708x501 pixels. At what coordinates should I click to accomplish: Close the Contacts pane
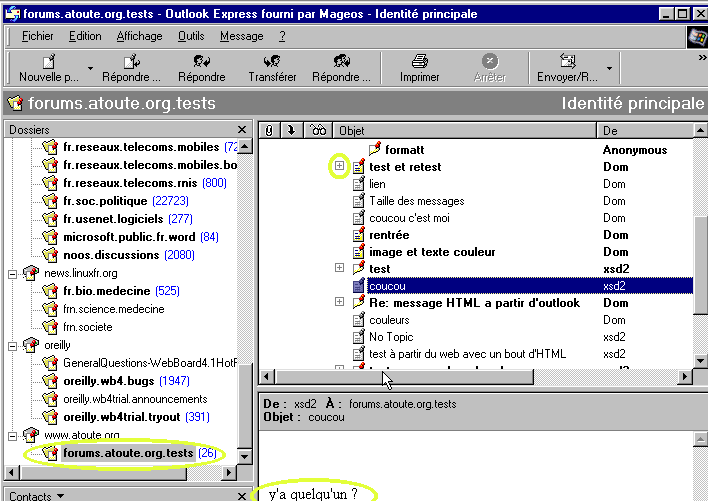pos(242,496)
